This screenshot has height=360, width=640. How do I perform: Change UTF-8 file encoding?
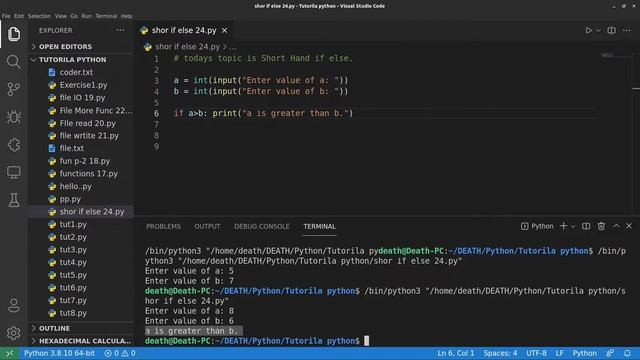tap(536, 353)
